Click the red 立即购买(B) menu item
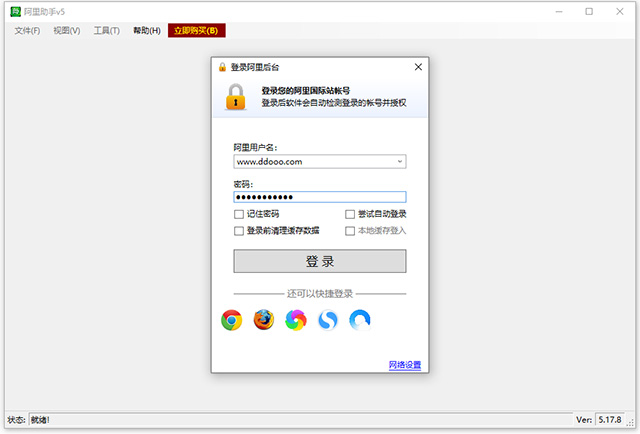The height and width of the screenshot is (434, 640). click(x=196, y=31)
